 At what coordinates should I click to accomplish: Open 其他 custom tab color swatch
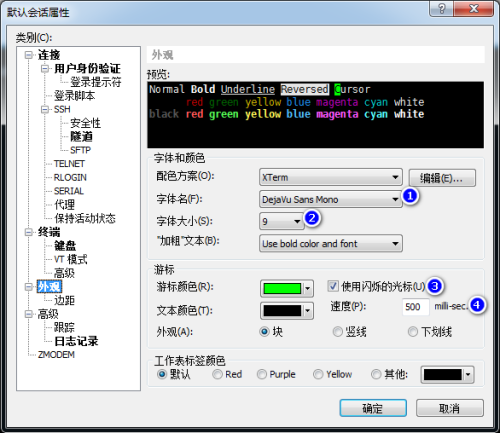point(447,375)
